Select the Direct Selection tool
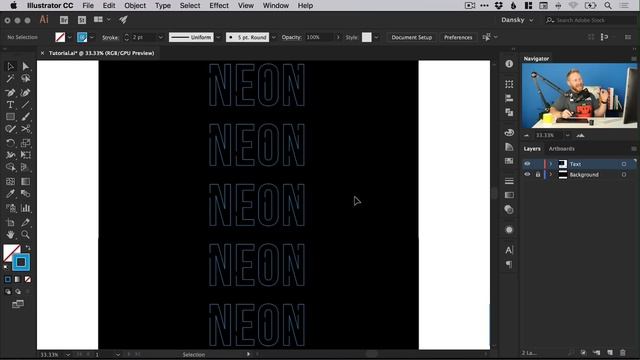 coord(25,66)
